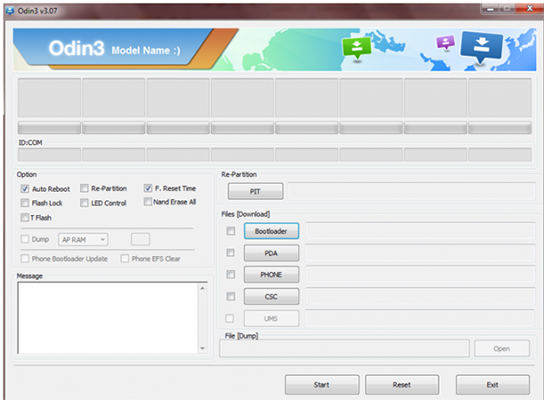The width and height of the screenshot is (544, 400).
Task: Click the Exit button
Action: click(493, 385)
